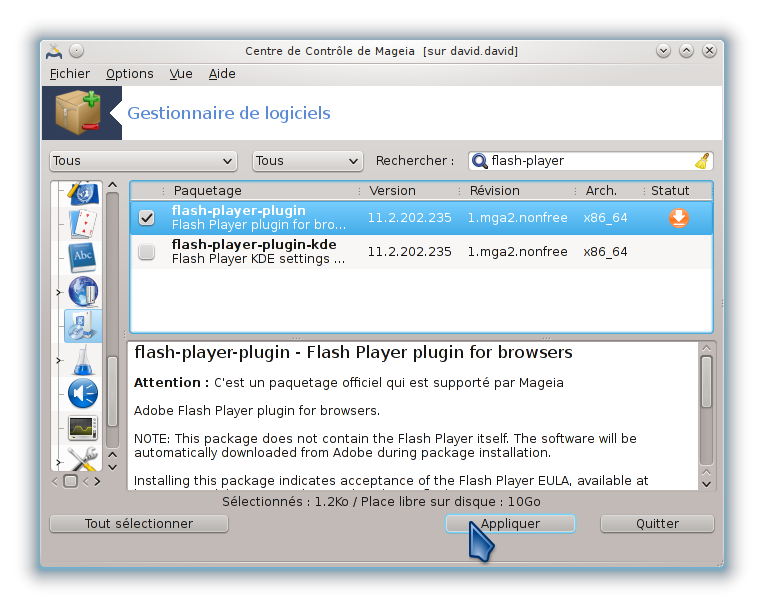Click the 'Sélectionnés : 1.2Ko' status text
This screenshot has width=764, height=607.
click(x=286, y=502)
